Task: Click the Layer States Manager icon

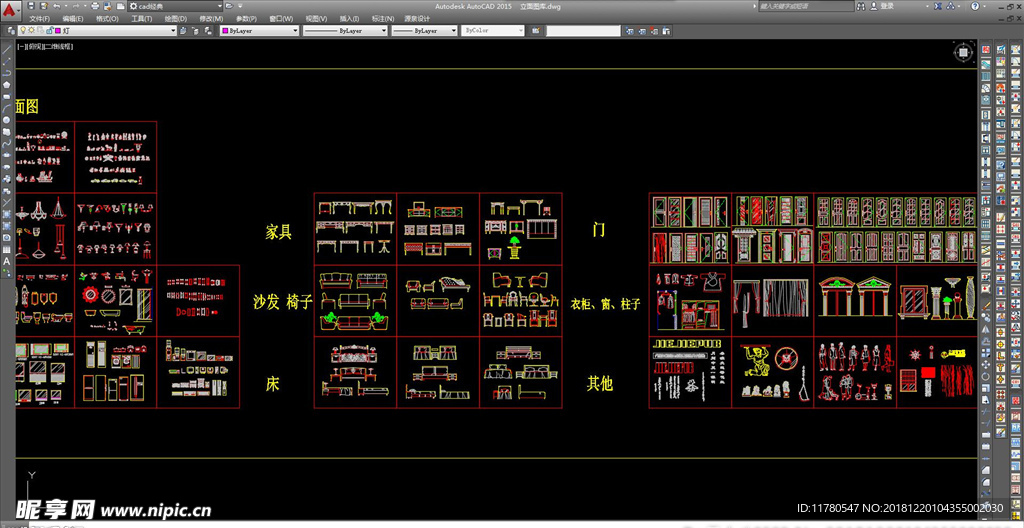Action: point(208,31)
